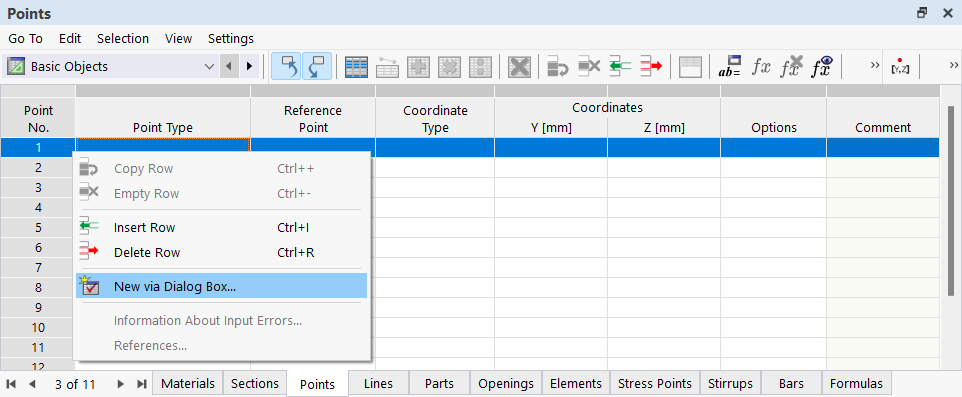Click the Comment column header
The image size is (962, 397).
pos(883,118)
